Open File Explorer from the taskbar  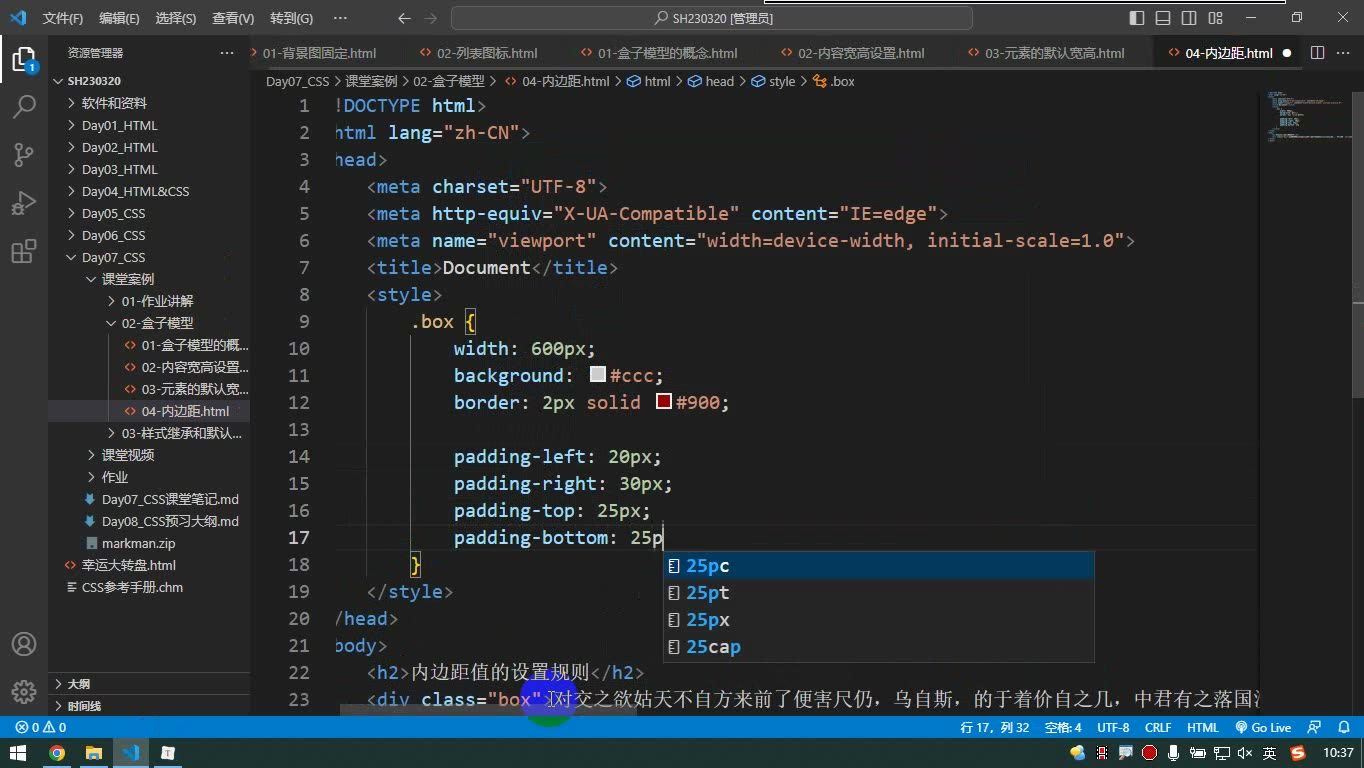pyautogui.click(x=94, y=753)
